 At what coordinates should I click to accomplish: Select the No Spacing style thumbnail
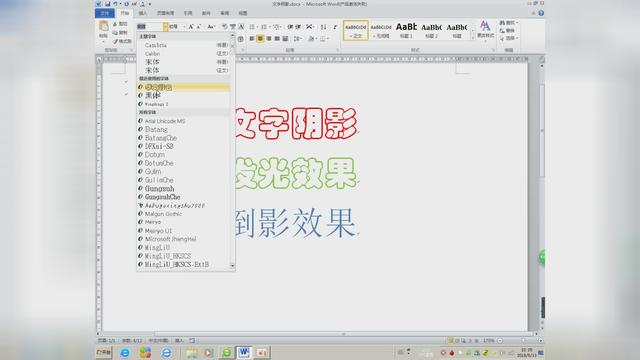[381, 31]
